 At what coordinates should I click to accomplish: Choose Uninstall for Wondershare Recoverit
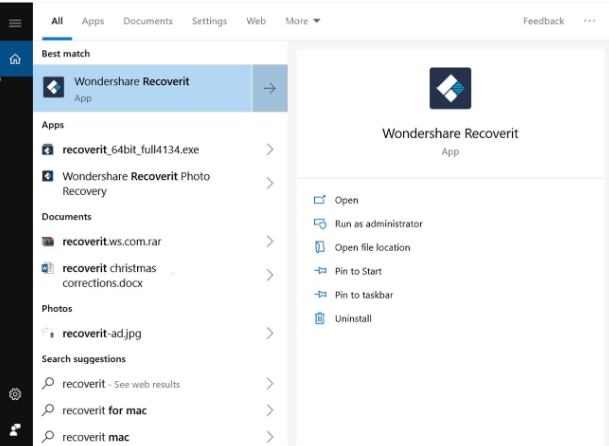353,319
